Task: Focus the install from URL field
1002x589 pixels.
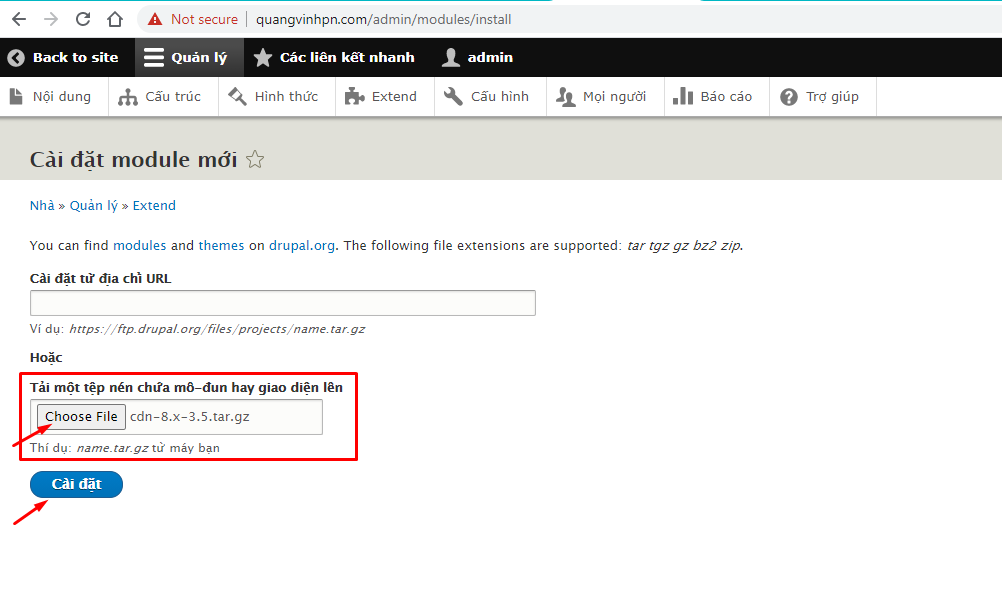Action: coord(283,303)
